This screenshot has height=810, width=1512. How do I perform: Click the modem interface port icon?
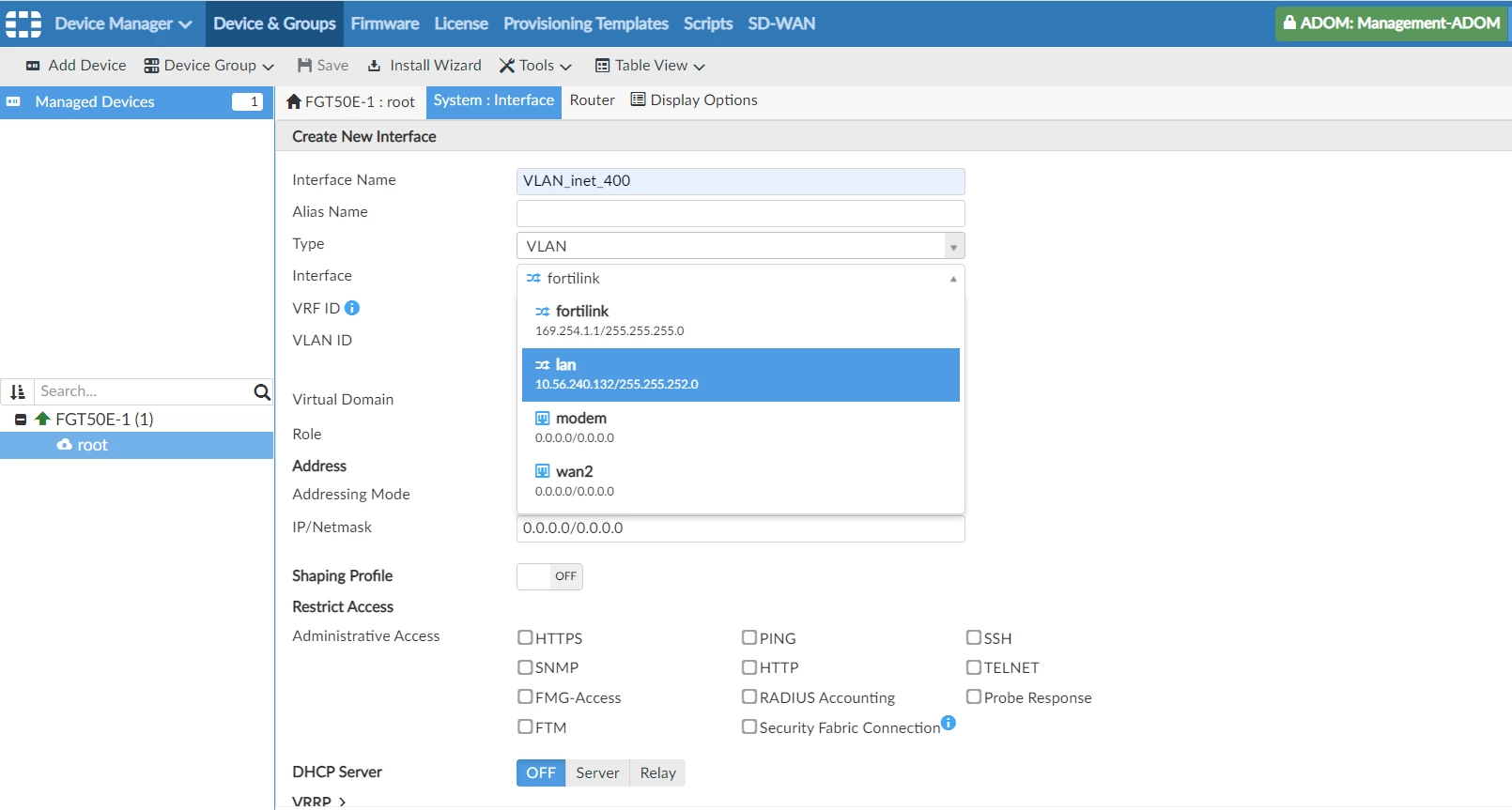[543, 419]
